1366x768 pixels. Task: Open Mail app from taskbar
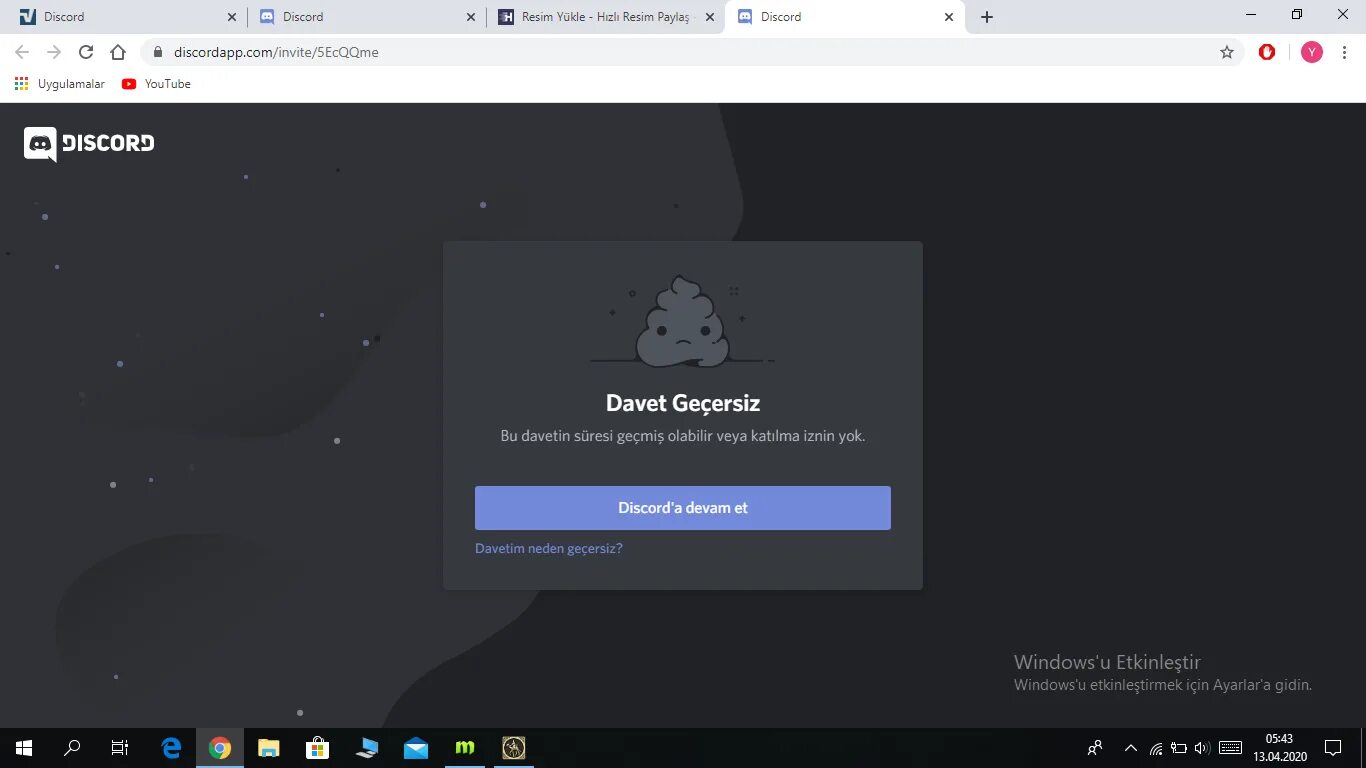click(x=416, y=748)
